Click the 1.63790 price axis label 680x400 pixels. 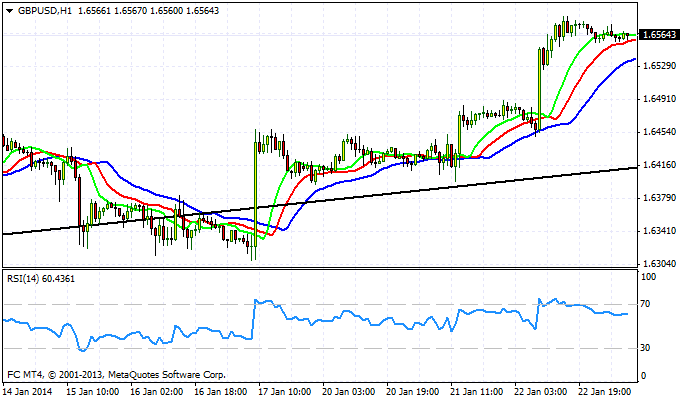pyautogui.click(x=660, y=198)
